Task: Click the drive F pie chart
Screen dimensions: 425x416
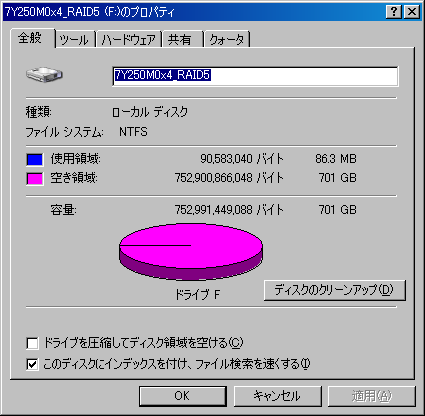Action: pos(191,251)
